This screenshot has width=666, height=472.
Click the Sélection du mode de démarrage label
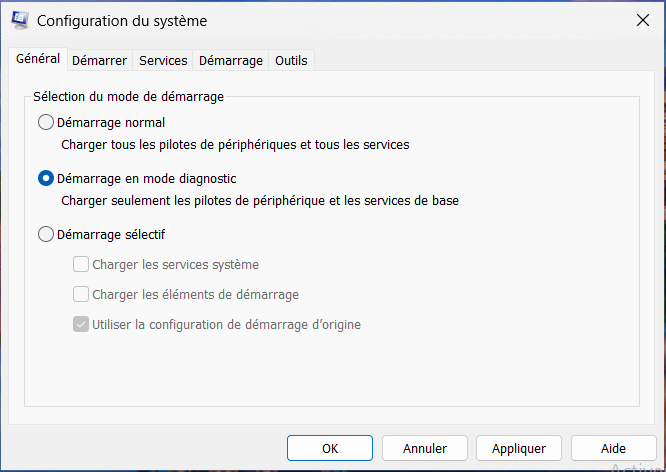128,97
